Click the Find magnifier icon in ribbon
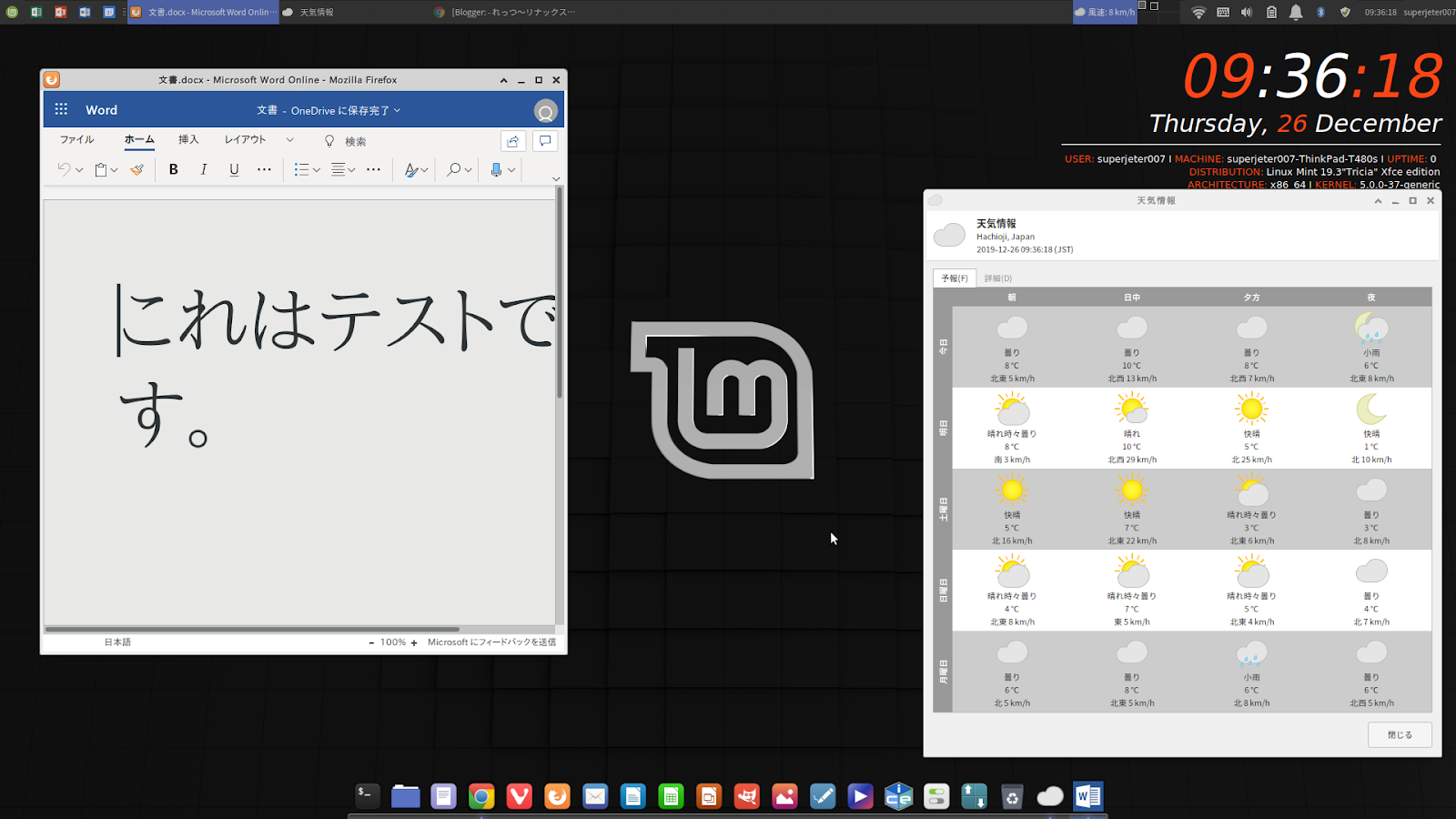Image resolution: width=1456 pixels, height=819 pixels. tap(453, 169)
